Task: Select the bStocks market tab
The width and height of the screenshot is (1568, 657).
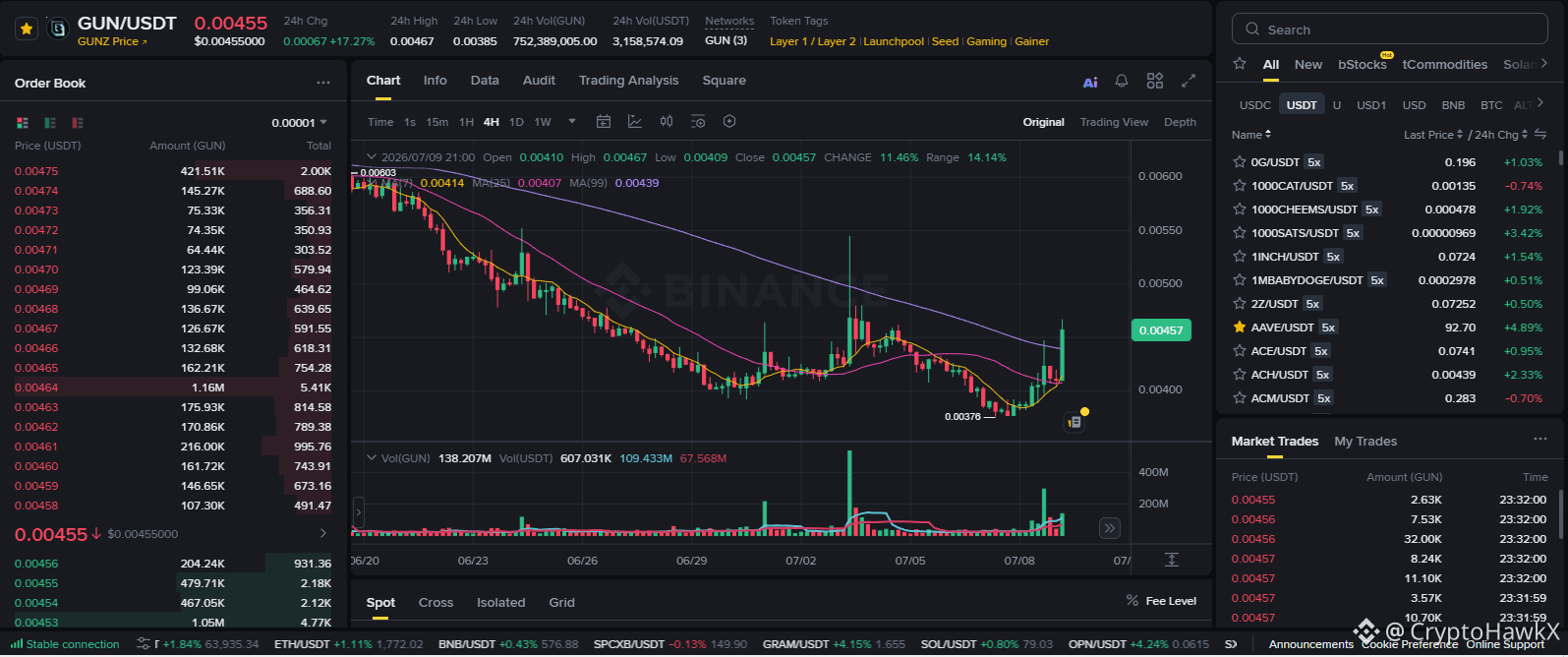Action: [x=1362, y=65]
